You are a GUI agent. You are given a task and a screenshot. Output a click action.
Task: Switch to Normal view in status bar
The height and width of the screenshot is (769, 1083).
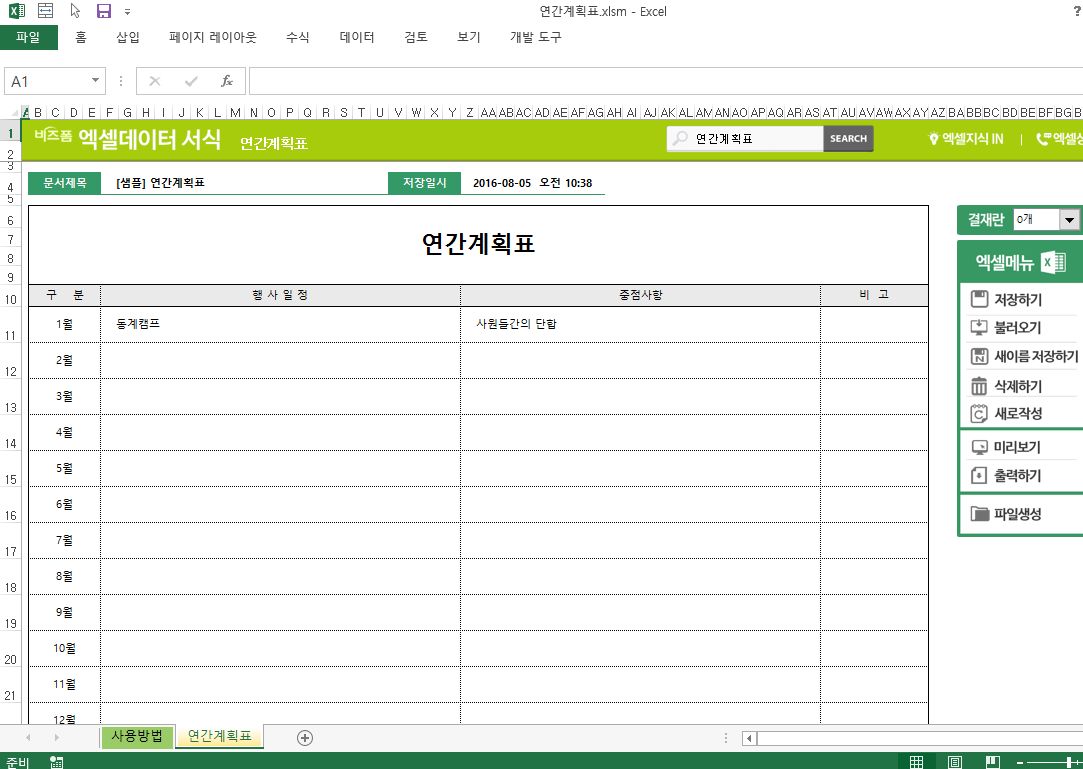(x=917, y=761)
